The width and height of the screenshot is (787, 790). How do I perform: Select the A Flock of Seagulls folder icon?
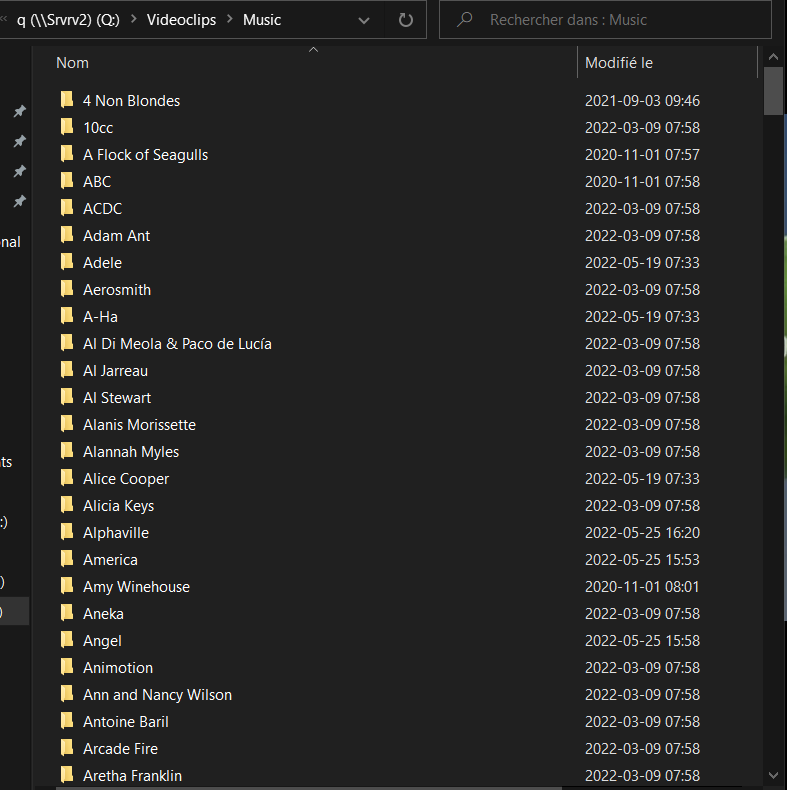[67, 154]
